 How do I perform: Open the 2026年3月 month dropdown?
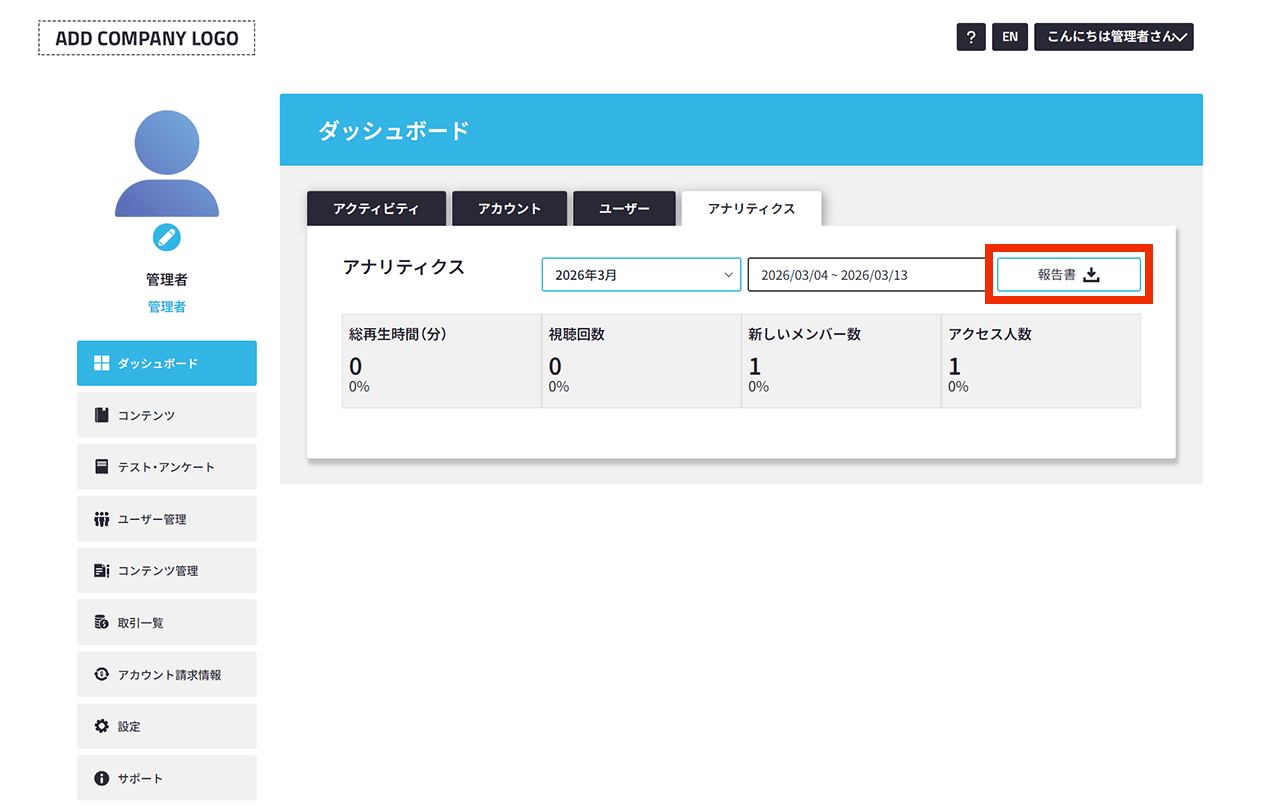click(640, 273)
